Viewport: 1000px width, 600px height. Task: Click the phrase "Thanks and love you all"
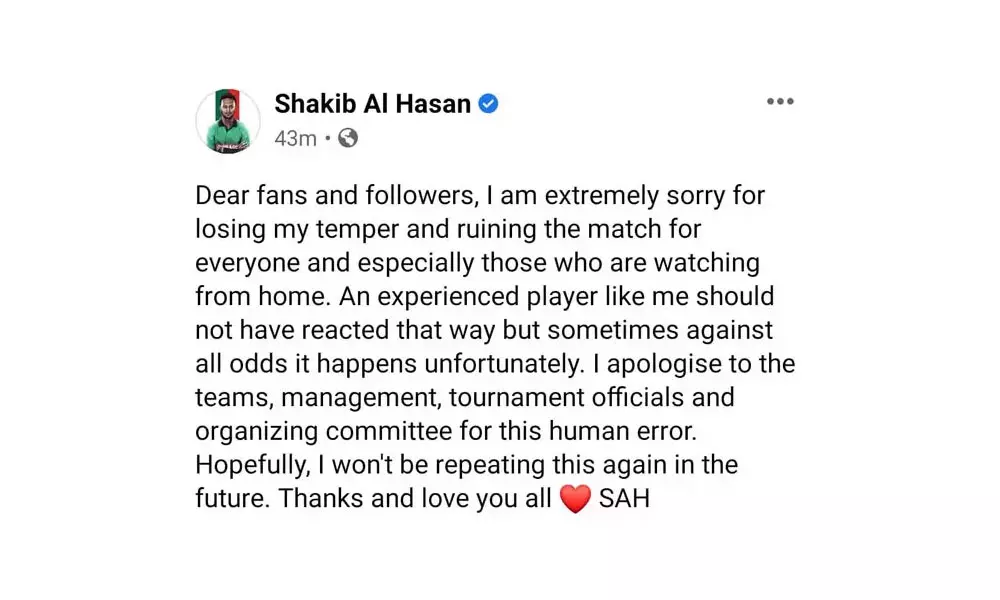click(x=415, y=498)
